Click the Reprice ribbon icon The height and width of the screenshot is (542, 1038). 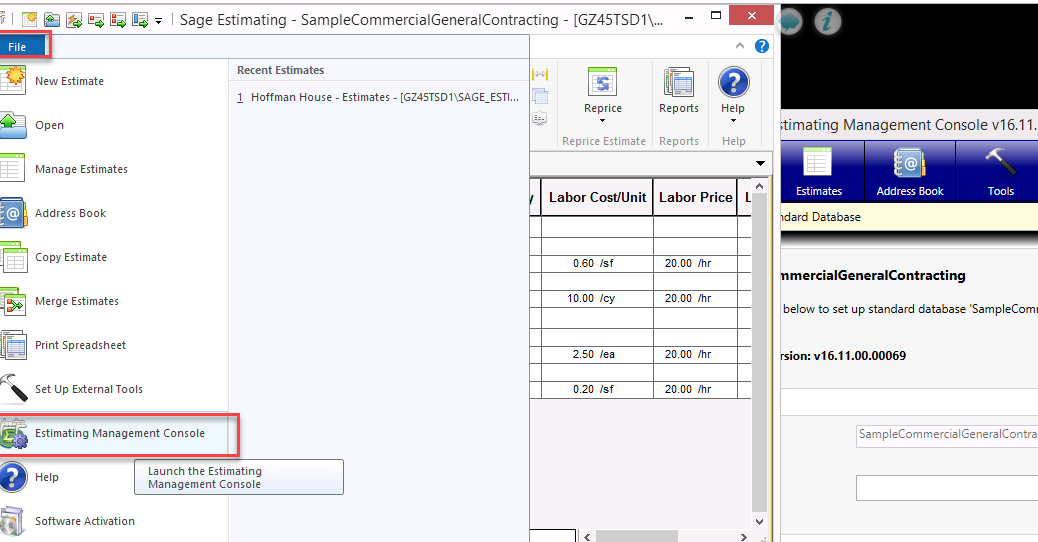click(x=602, y=82)
